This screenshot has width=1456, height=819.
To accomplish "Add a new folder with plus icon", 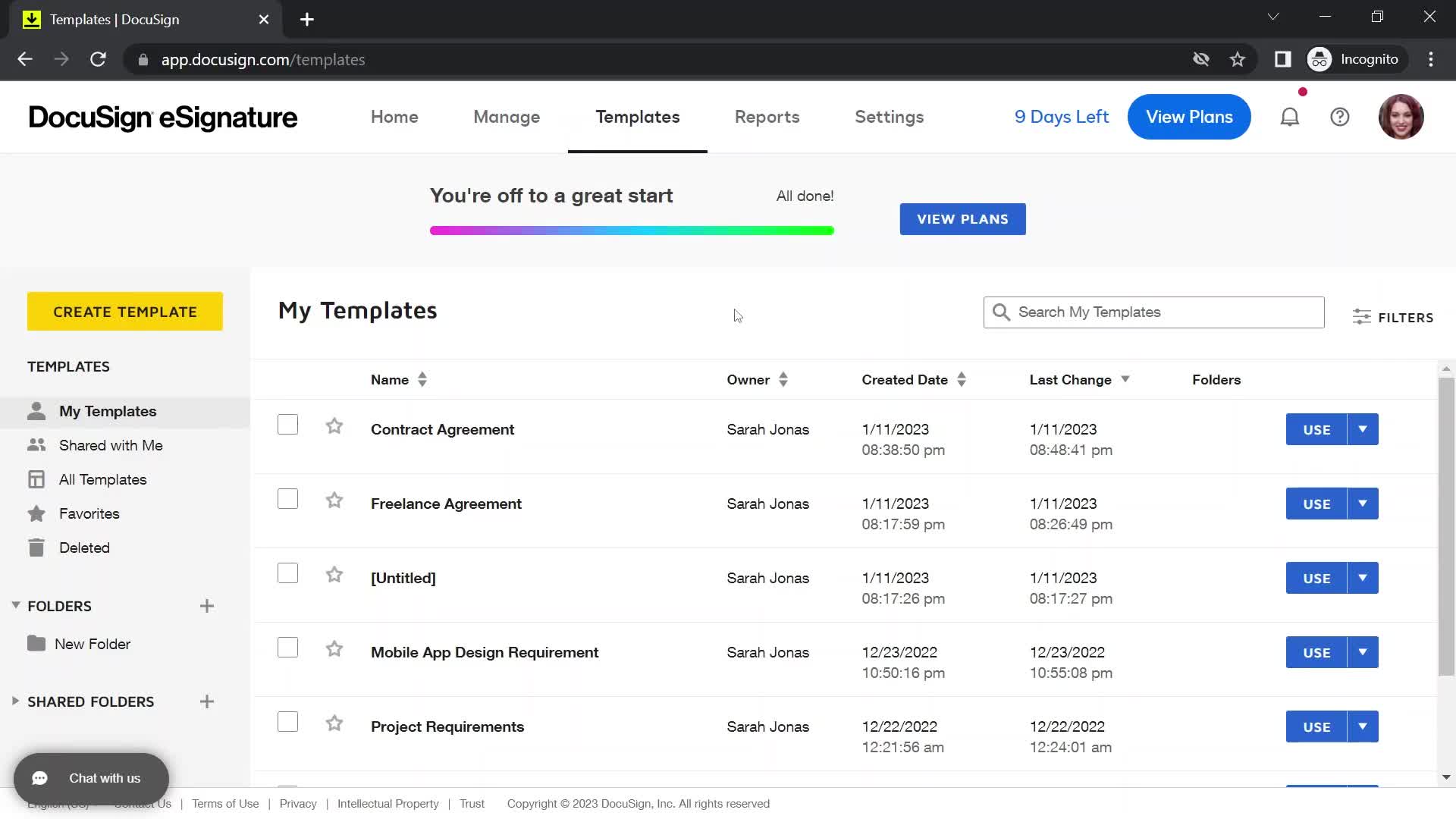I will point(207,606).
